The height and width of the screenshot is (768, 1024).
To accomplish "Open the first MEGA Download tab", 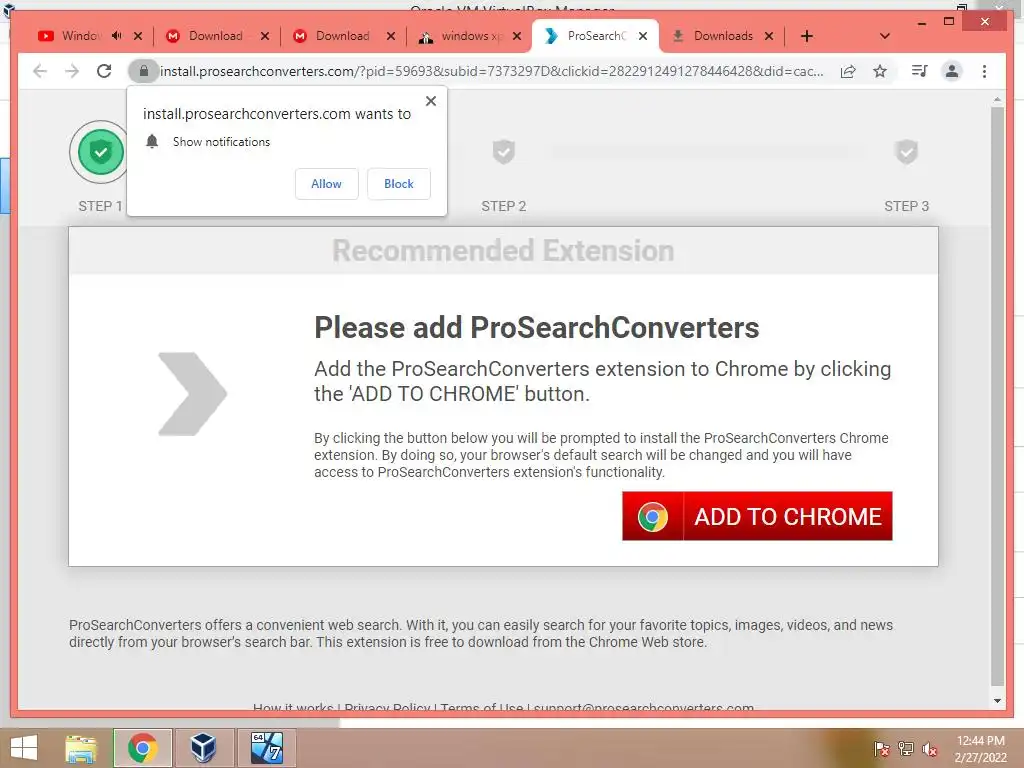I will coord(206,36).
